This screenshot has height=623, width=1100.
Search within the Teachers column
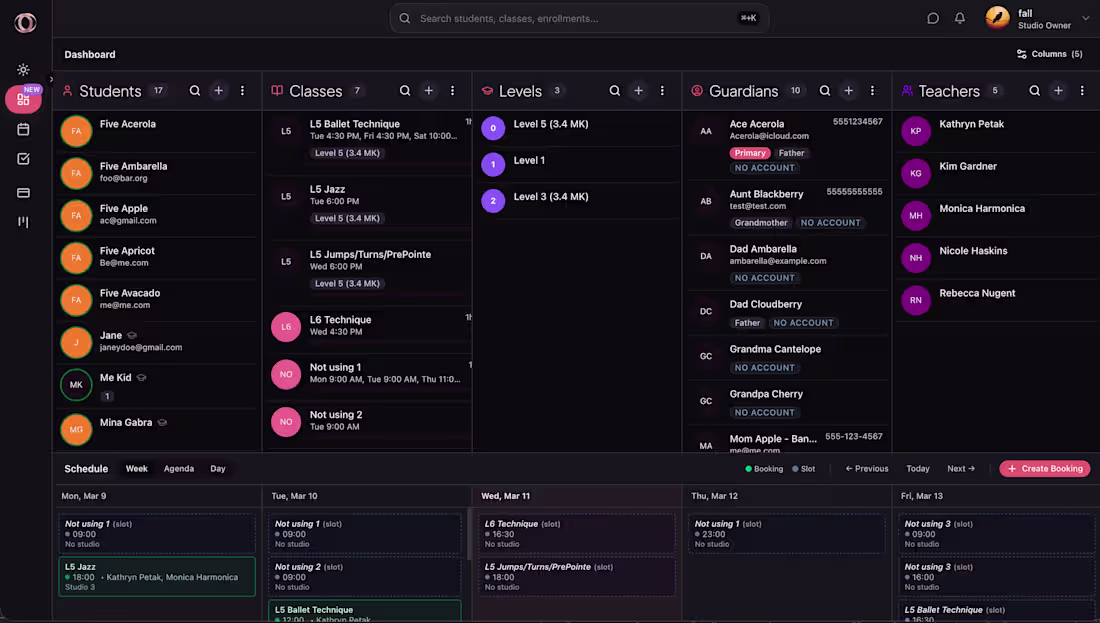1035,91
